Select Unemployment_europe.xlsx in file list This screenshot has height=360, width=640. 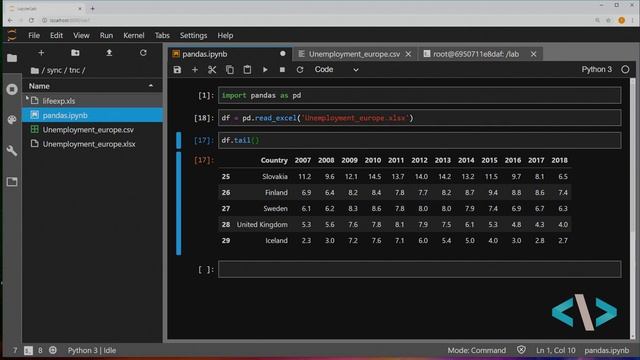point(93,144)
